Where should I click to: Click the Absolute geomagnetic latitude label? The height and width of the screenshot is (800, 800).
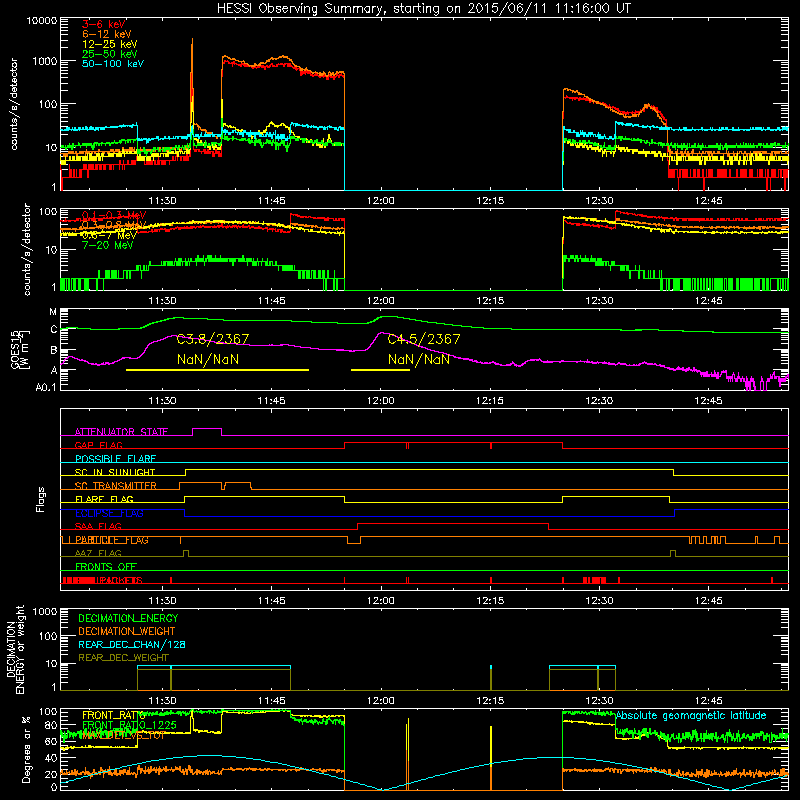pos(691,715)
